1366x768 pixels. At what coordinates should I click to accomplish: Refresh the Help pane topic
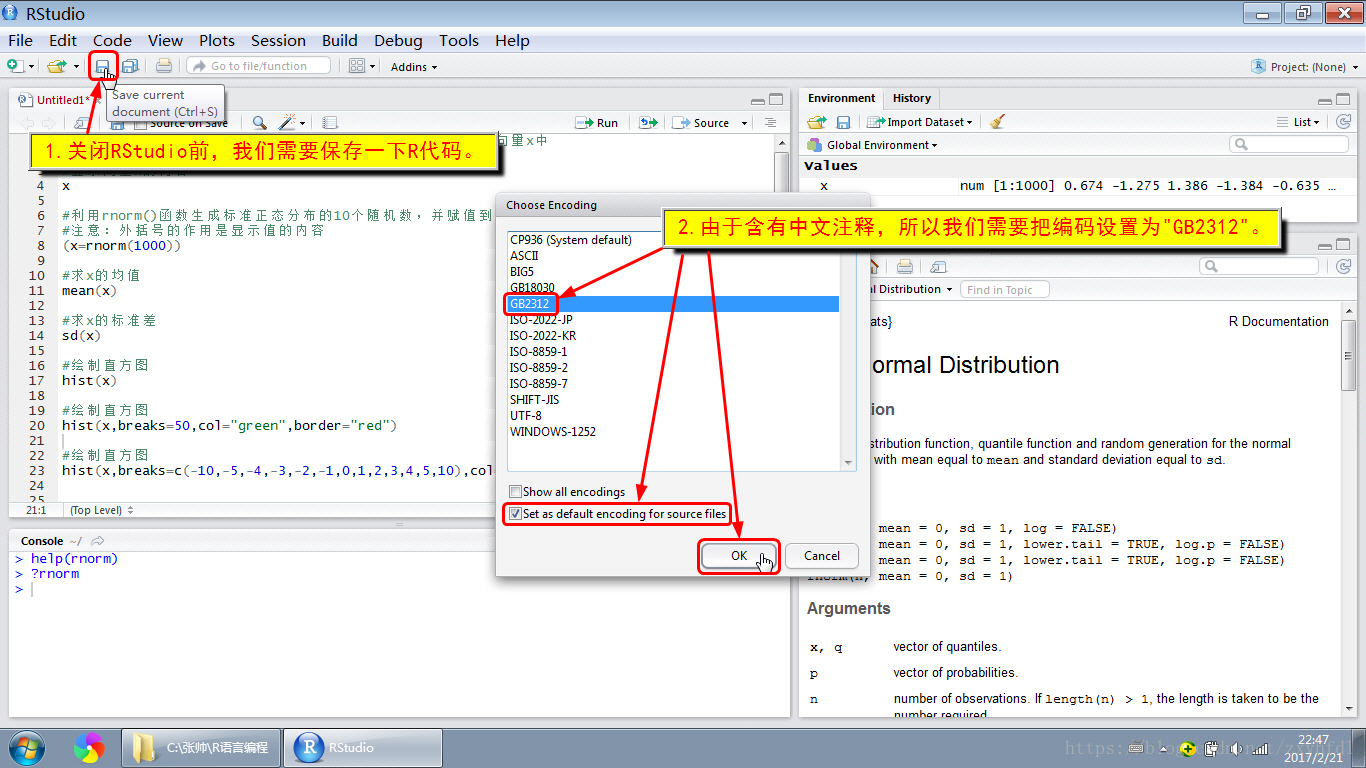[1342, 267]
